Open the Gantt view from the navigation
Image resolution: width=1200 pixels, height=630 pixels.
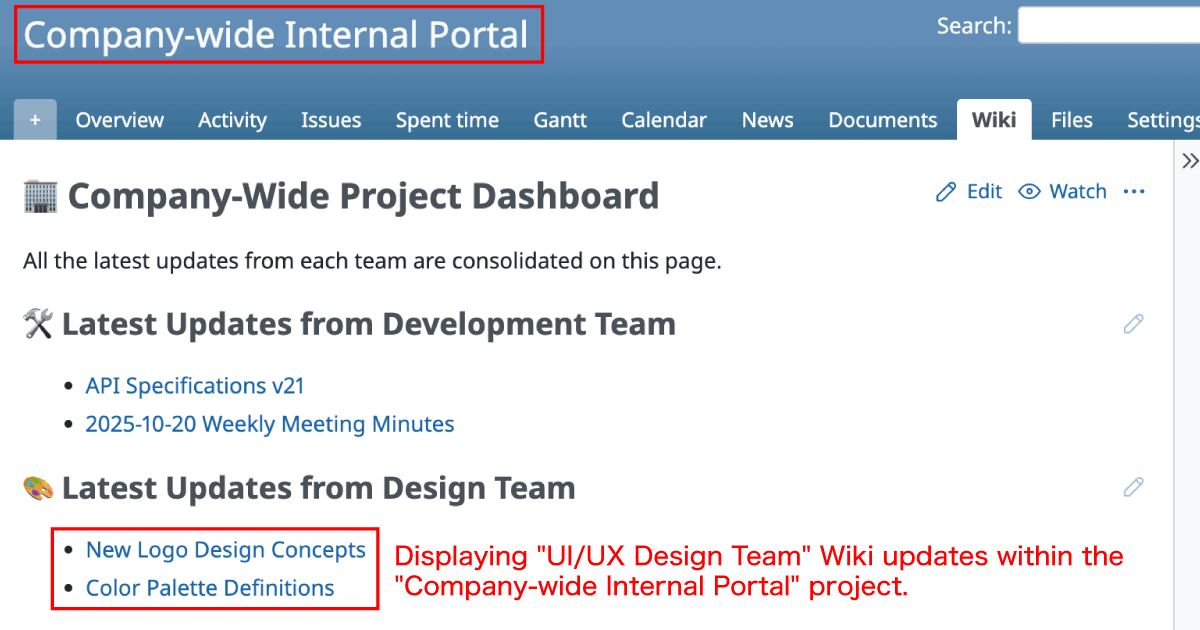(559, 119)
